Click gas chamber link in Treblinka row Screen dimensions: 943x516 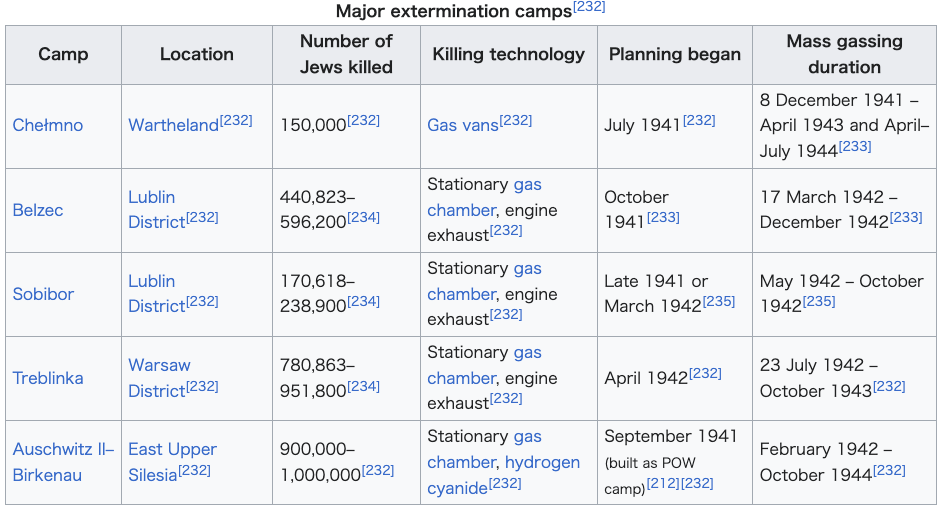(484, 365)
